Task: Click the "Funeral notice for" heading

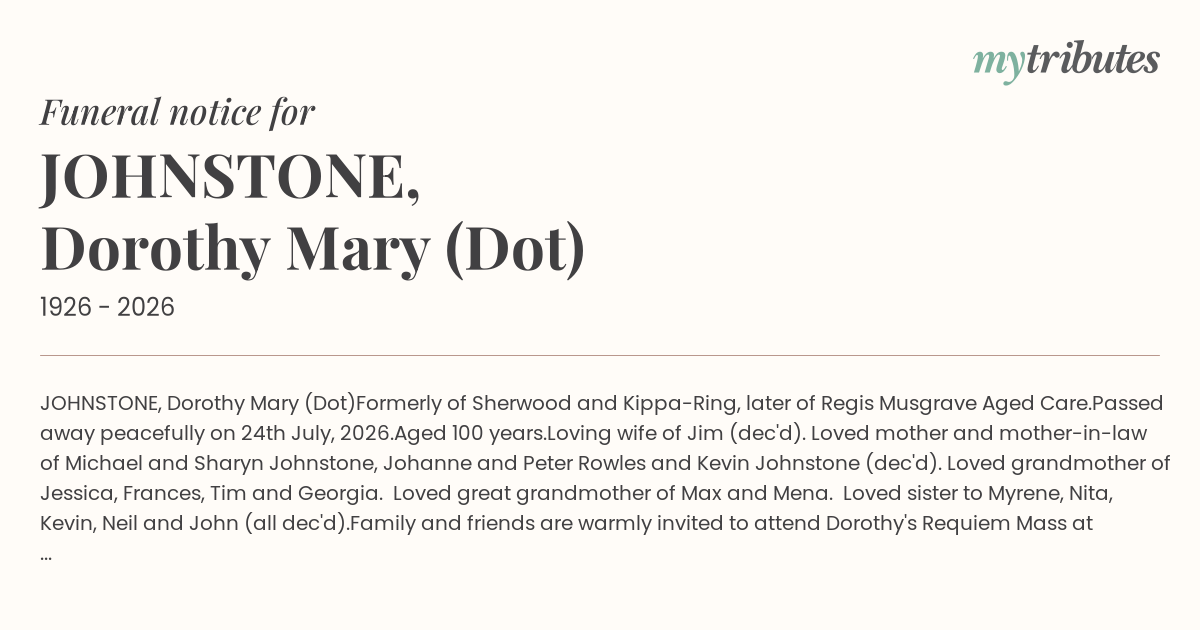Action: (177, 112)
